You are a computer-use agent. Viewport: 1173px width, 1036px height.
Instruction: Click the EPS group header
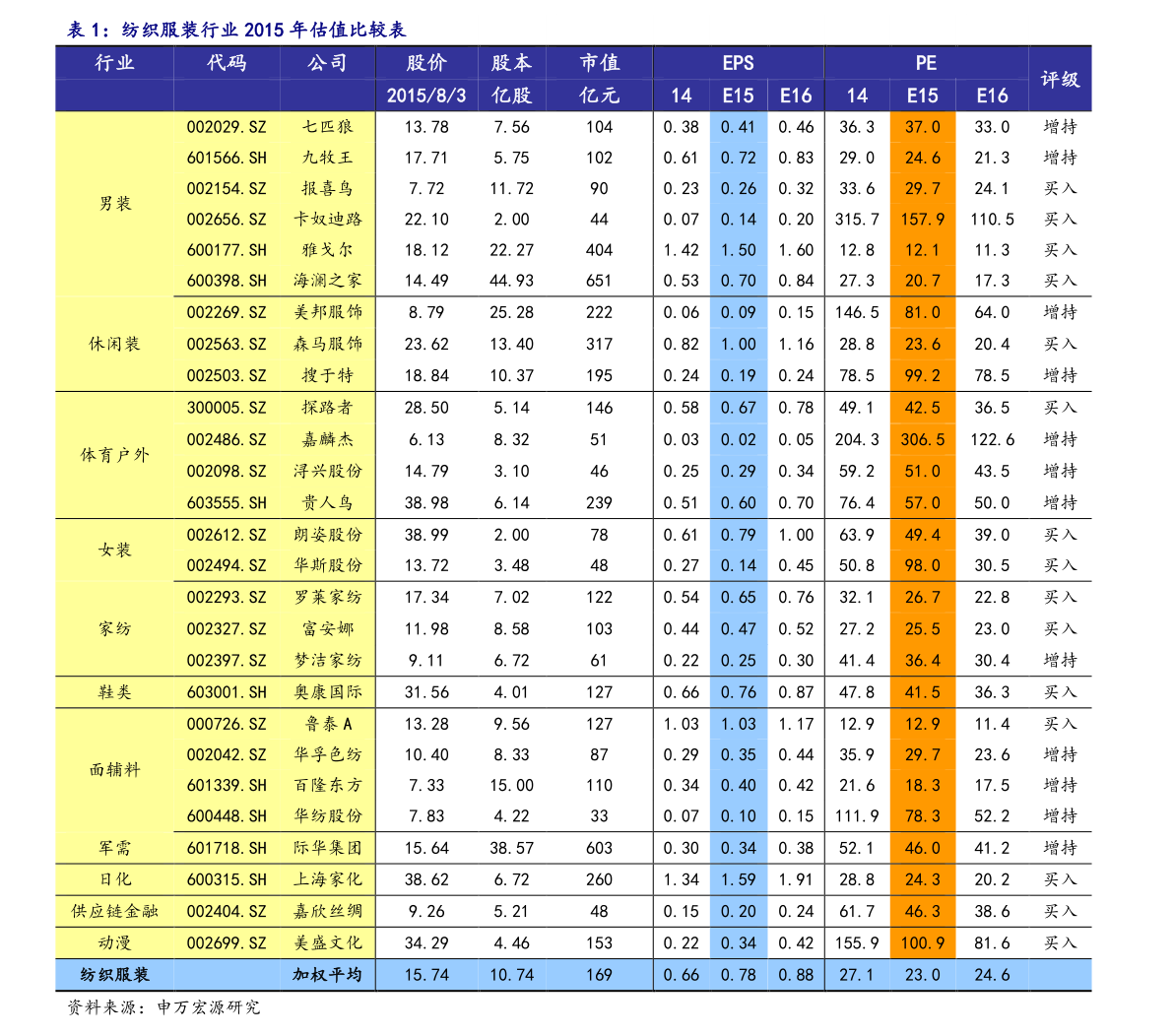[x=739, y=63]
